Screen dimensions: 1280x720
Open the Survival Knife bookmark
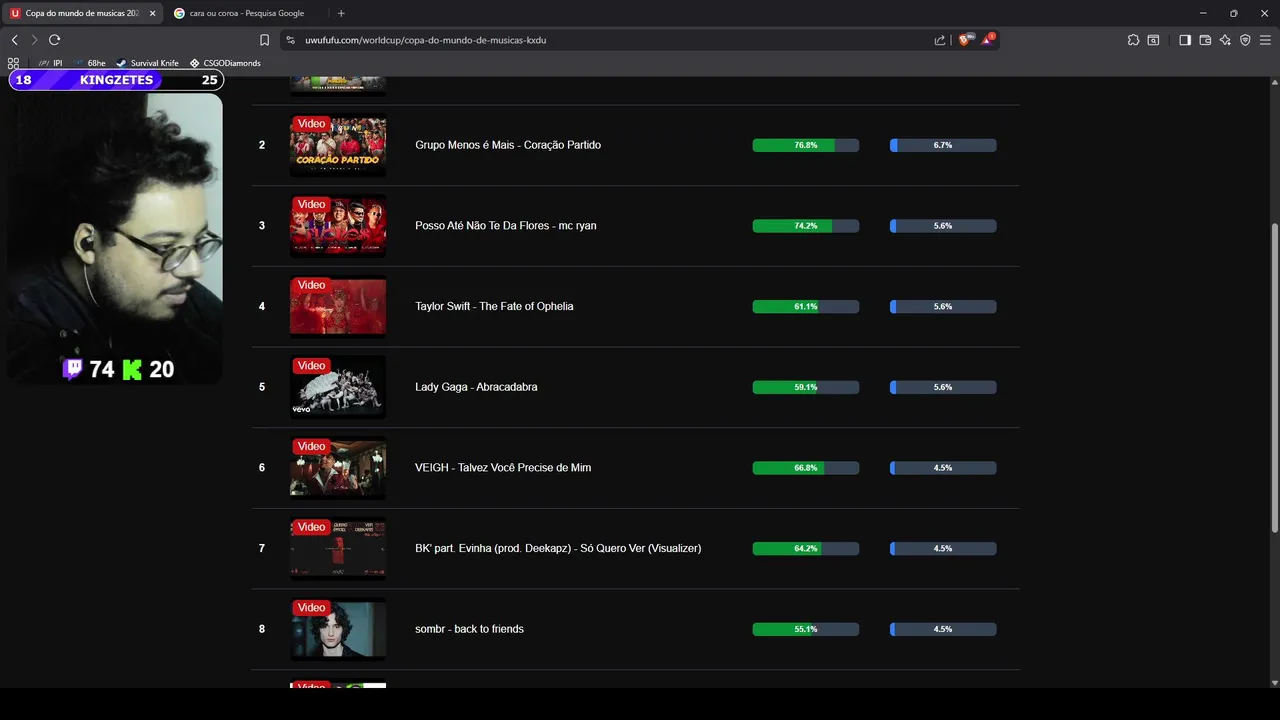pyautogui.click(x=148, y=63)
